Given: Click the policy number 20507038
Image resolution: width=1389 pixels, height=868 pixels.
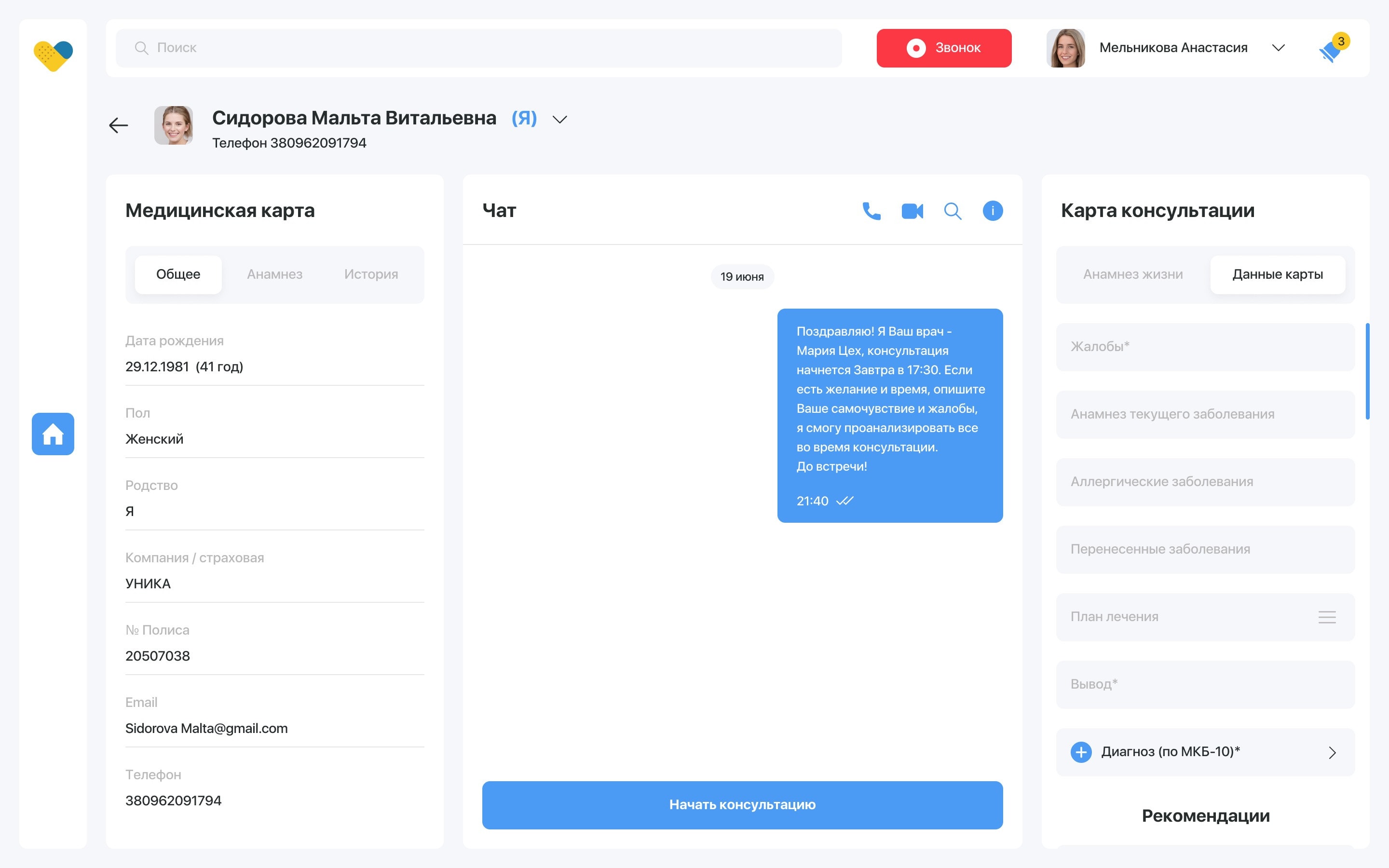Looking at the screenshot, I should 157,656.
